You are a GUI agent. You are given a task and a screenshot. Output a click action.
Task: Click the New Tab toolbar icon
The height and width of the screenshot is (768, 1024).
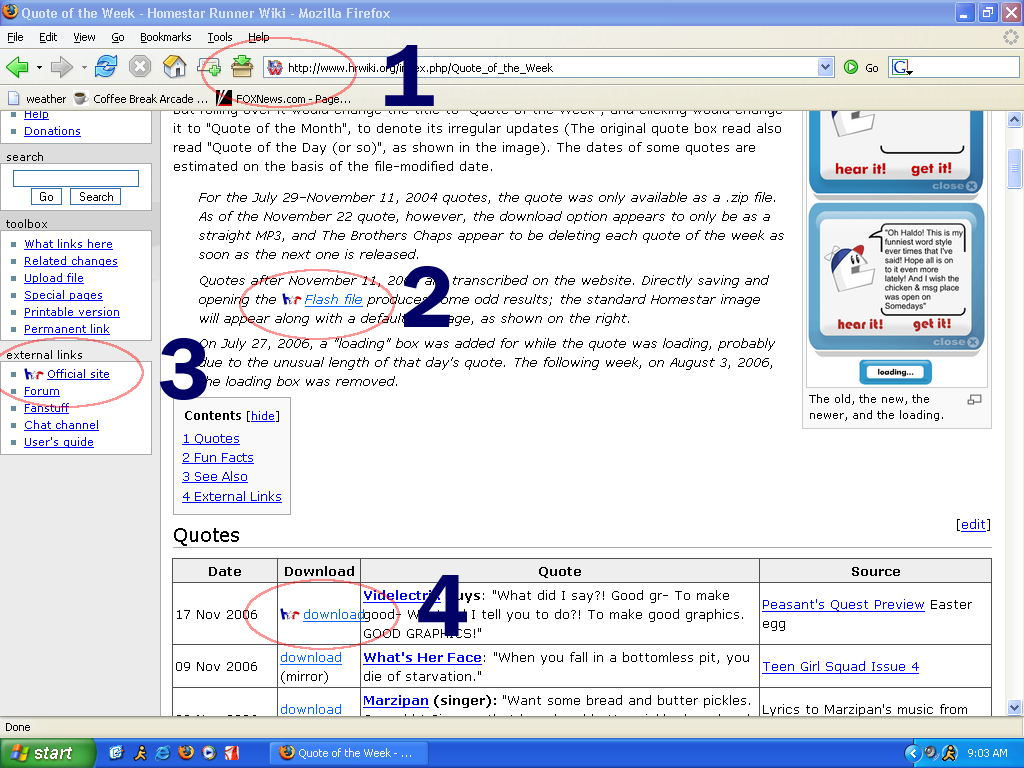click(210, 67)
